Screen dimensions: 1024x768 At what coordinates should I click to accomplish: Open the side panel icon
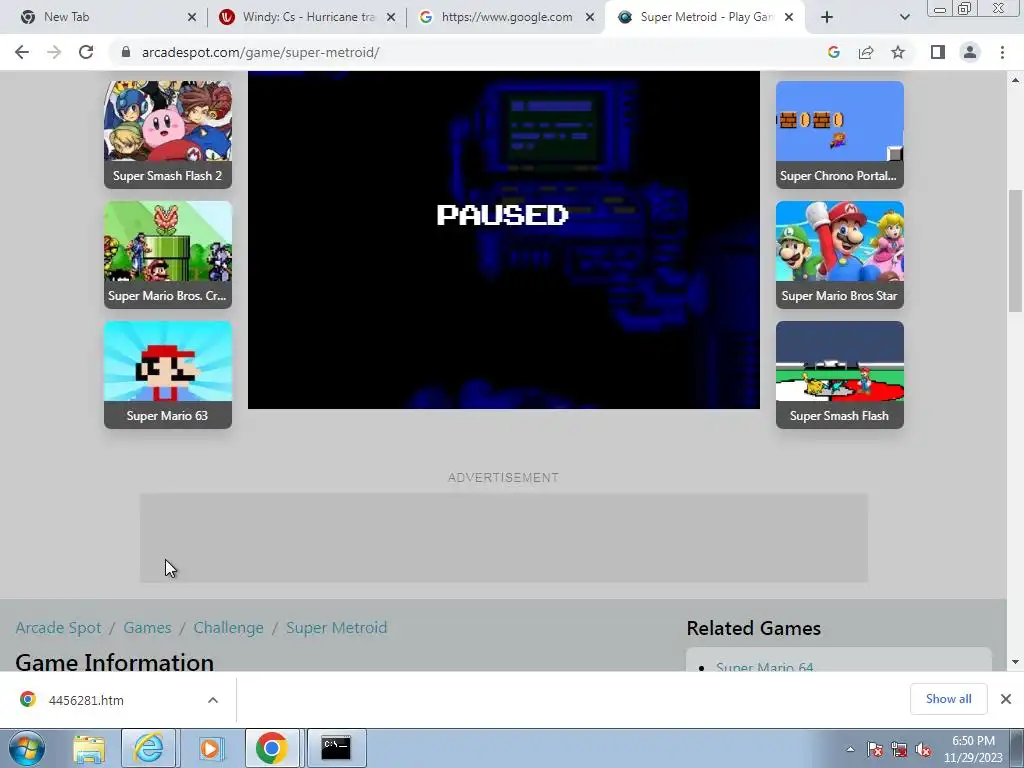pos(938,52)
